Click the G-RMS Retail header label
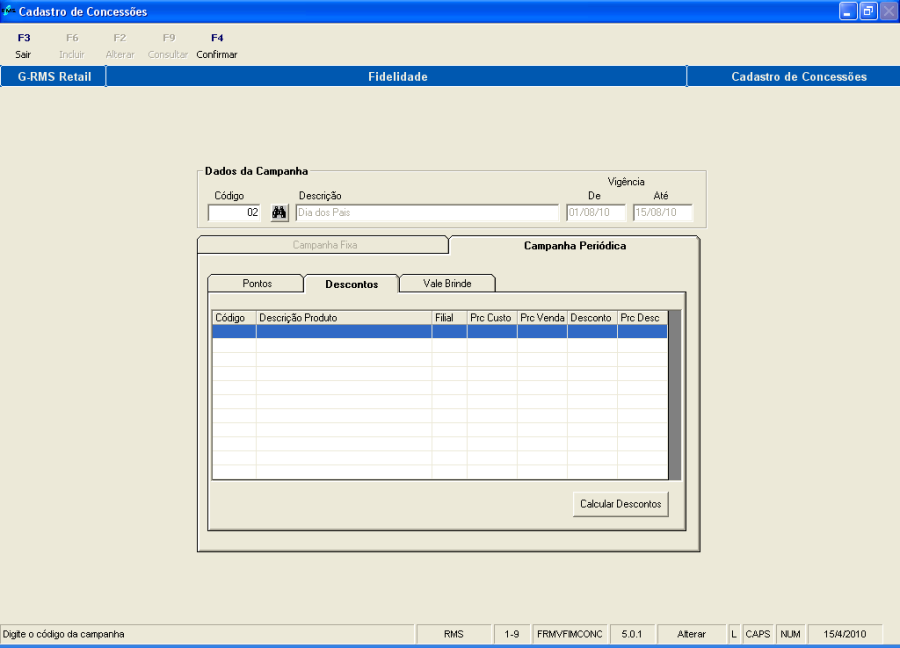This screenshot has height=648, width=900. pos(54,76)
